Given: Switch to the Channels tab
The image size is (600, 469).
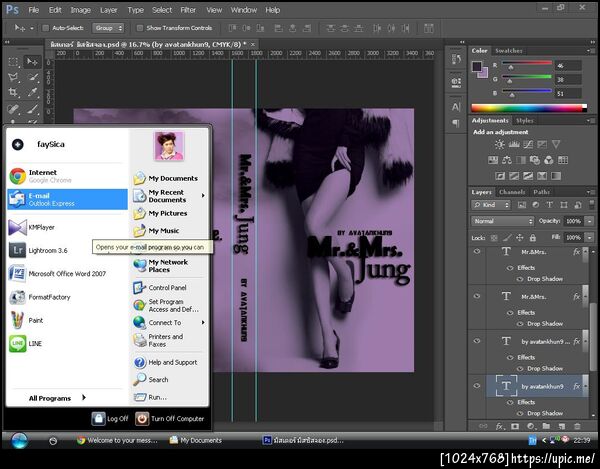Looking at the screenshot, I should point(512,192).
